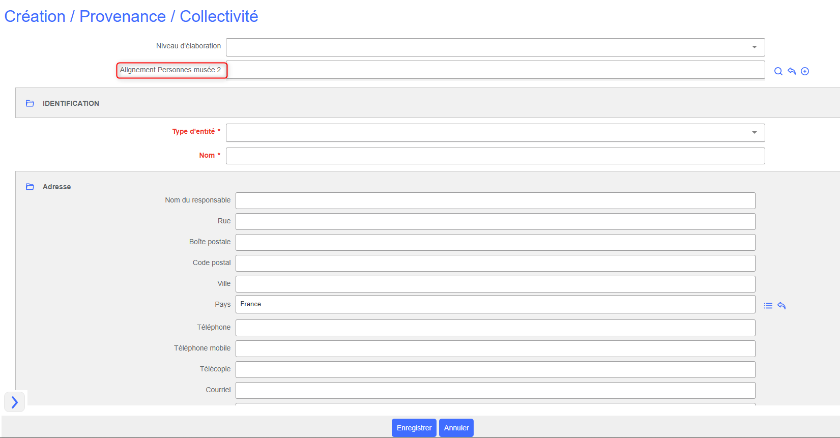
Task: Click the Téléphone input field
Action: tap(495, 327)
